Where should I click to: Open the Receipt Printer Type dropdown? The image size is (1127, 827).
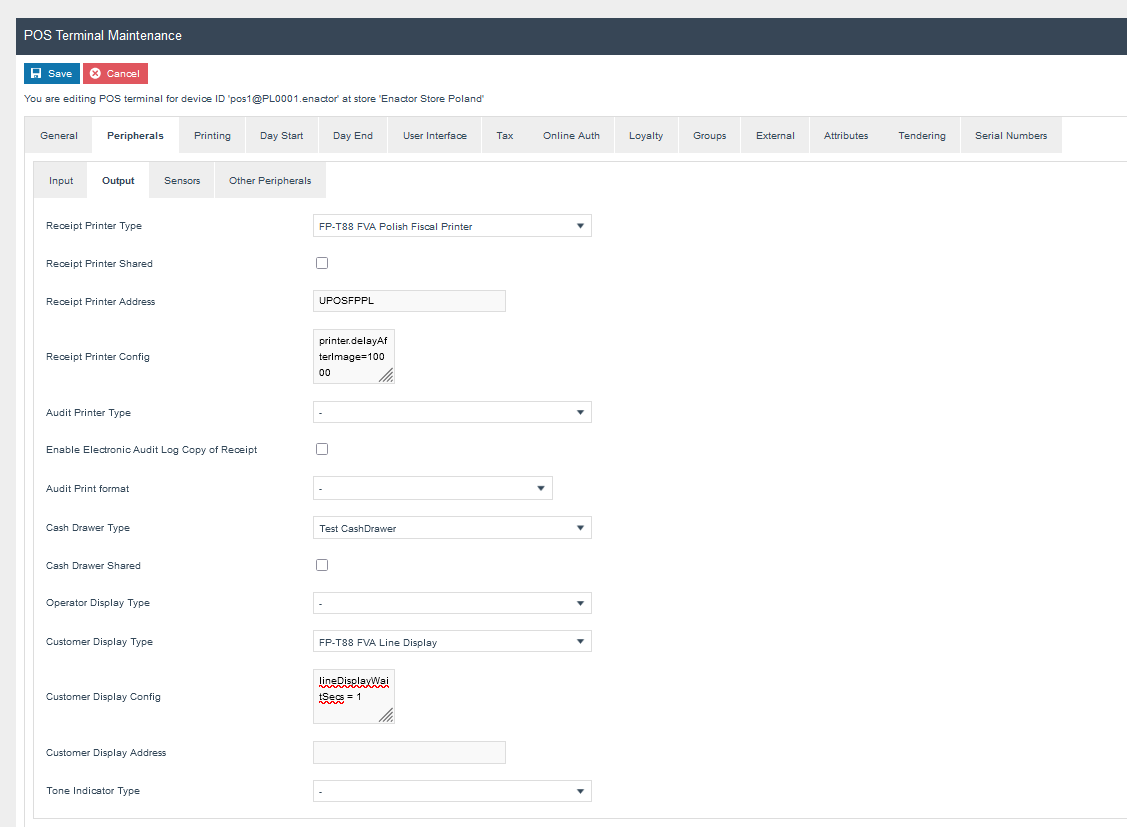point(452,226)
